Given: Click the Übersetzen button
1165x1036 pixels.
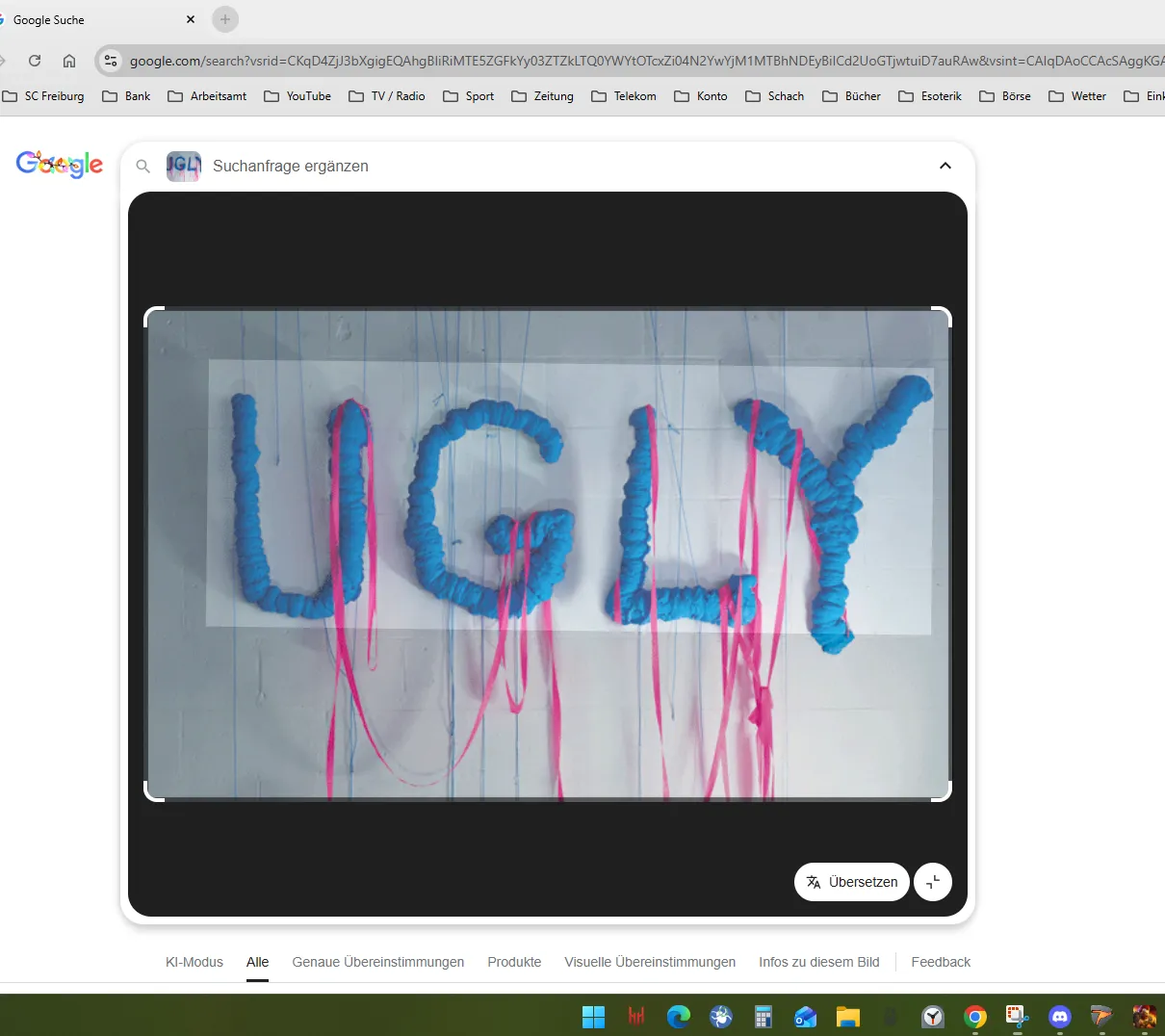Looking at the screenshot, I should [x=851, y=881].
